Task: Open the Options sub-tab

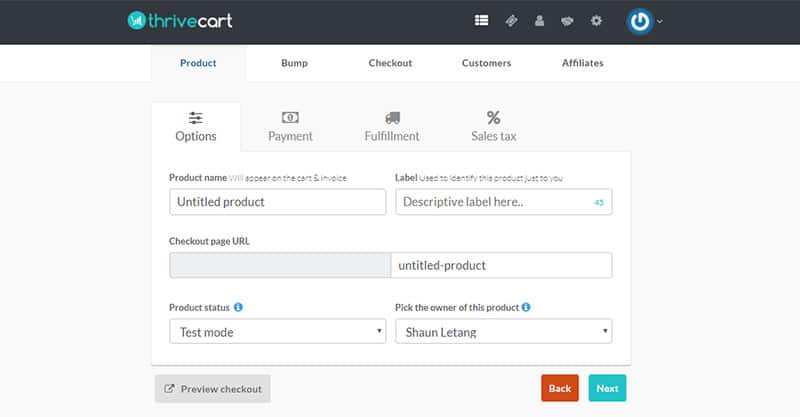Action: pyautogui.click(x=196, y=127)
